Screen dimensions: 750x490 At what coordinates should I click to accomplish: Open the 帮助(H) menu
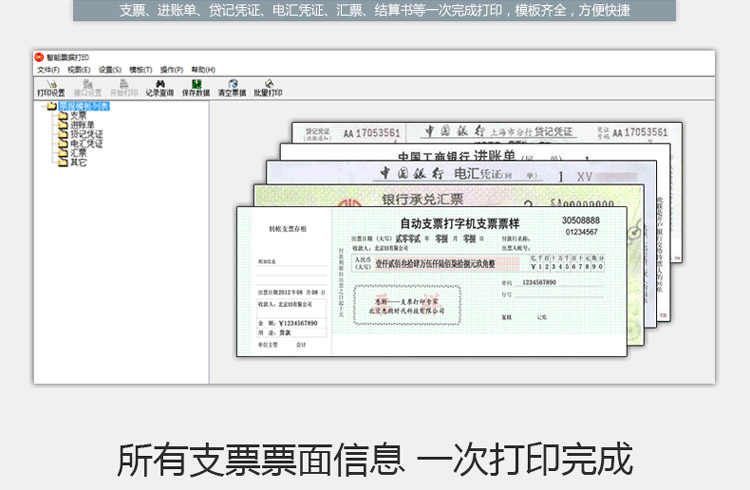coord(203,70)
